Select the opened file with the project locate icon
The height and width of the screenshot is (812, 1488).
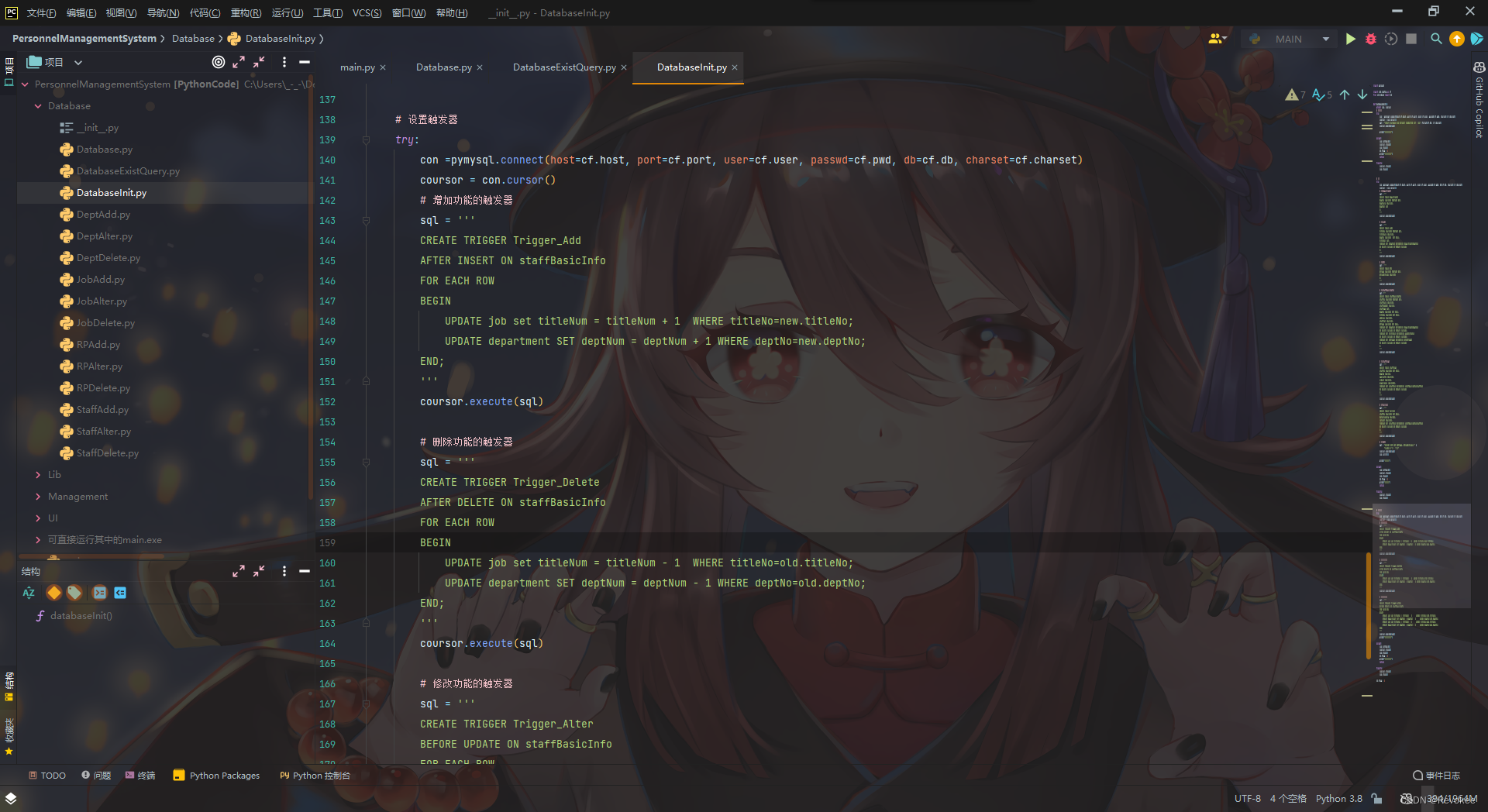tap(219, 62)
